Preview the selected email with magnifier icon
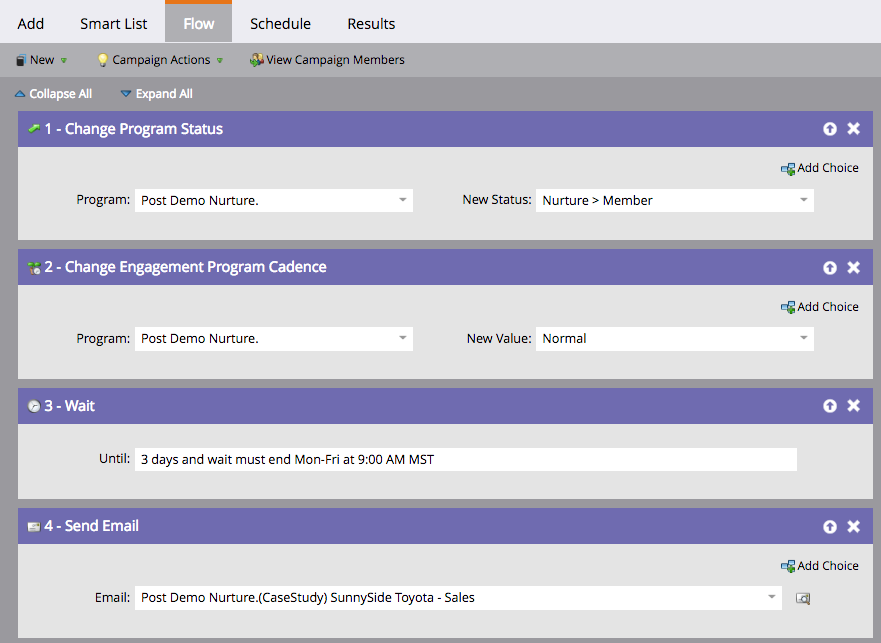Viewport: 881px width, 643px height. [x=802, y=599]
